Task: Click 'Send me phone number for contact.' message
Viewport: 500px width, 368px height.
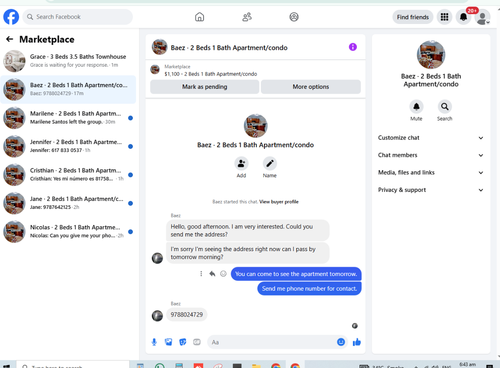Action: tap(309, 289)
